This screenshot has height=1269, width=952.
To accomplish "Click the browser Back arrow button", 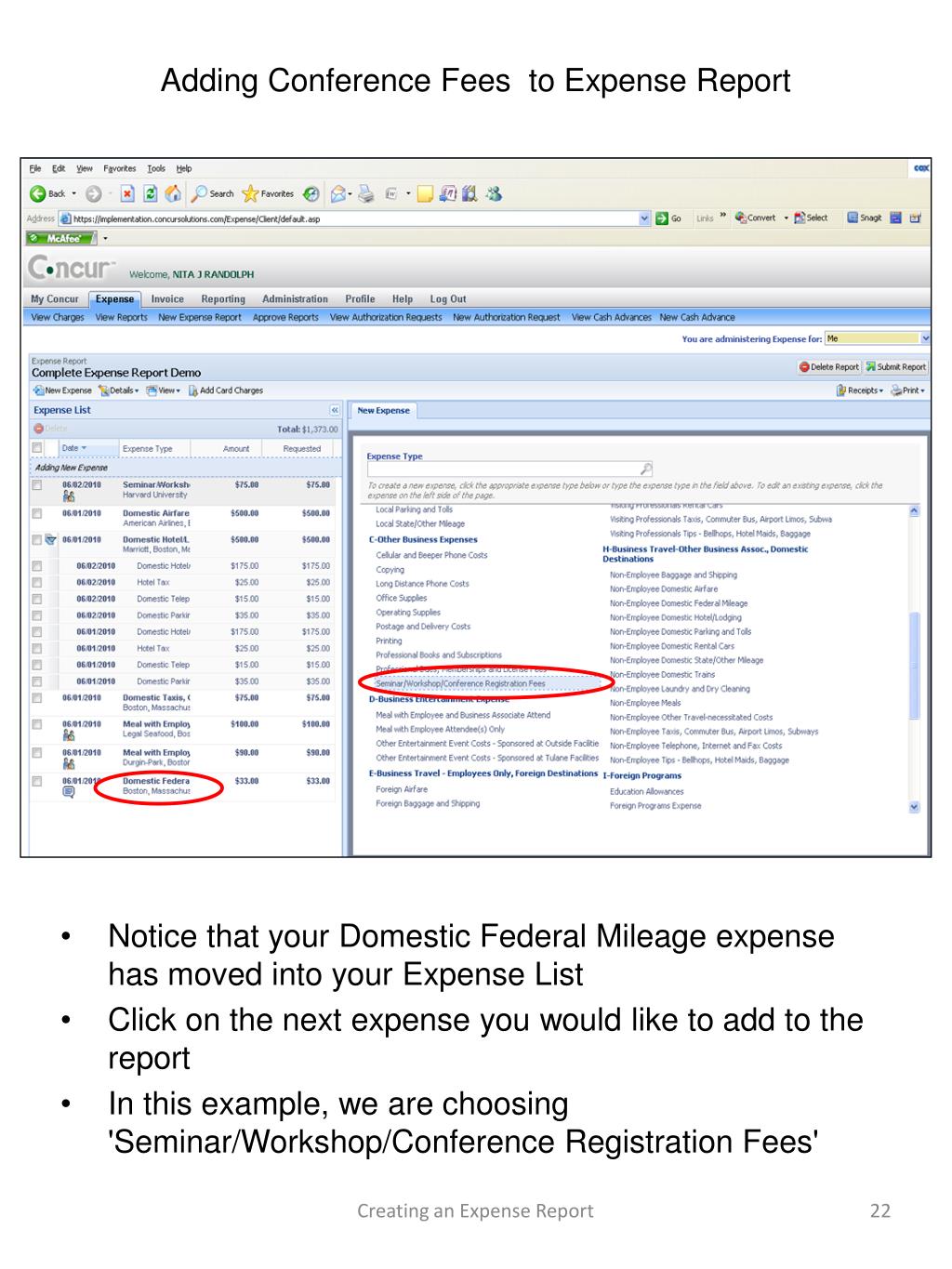I will pos(38,194).
